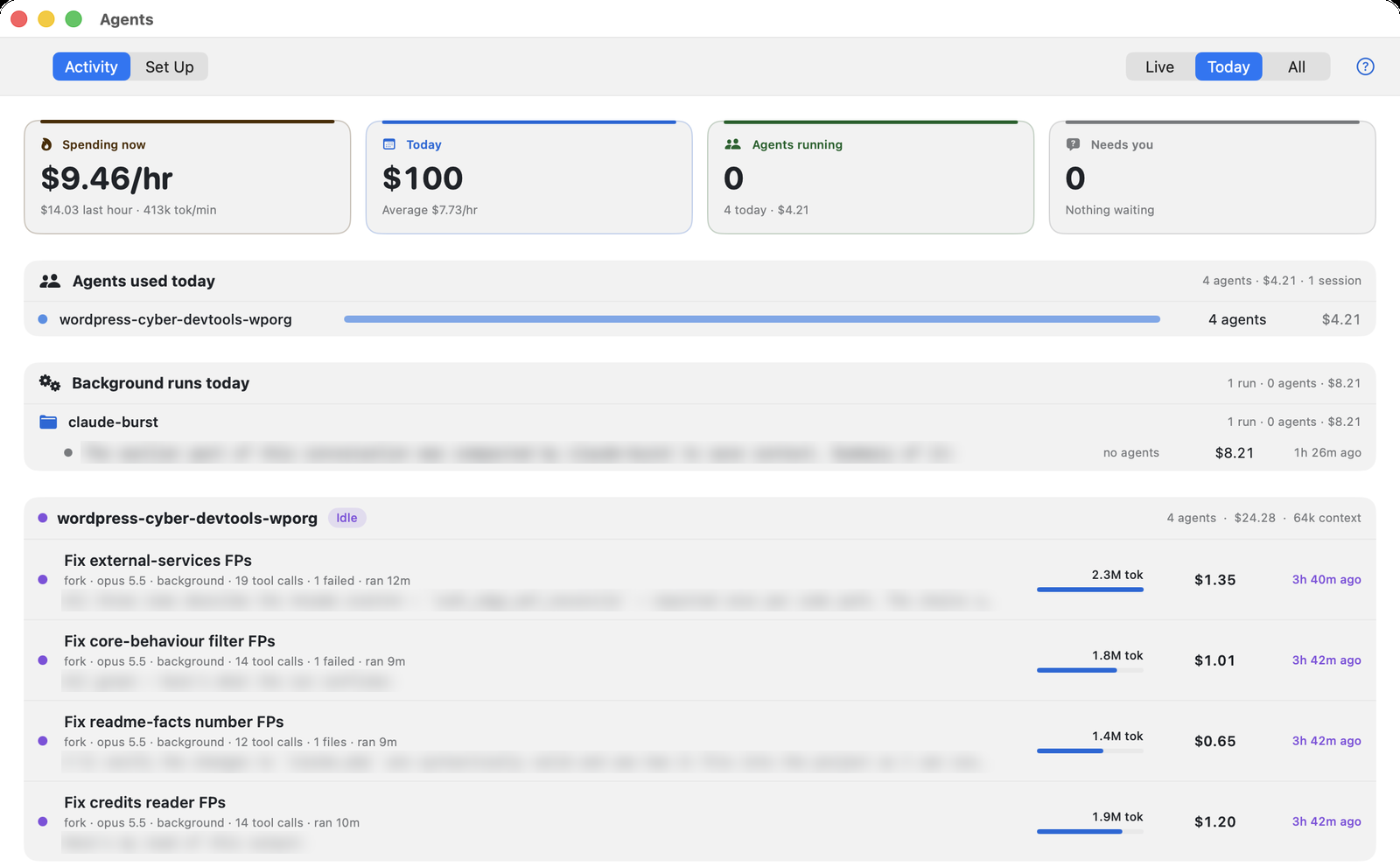The height and width of the screenshot is (866, 1400).
Task: Click the claude-burst folder icon
Action: (48, 422)
